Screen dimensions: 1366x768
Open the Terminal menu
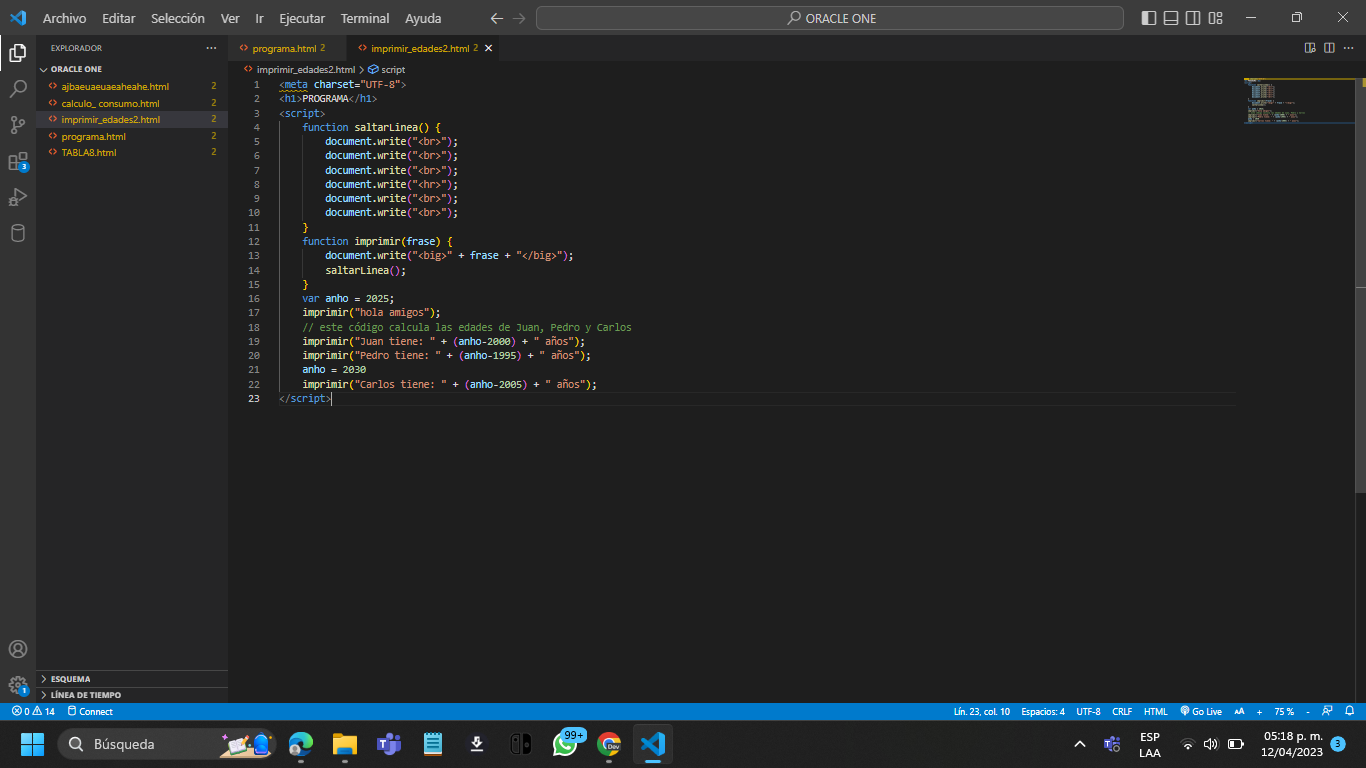coord(365,18)
